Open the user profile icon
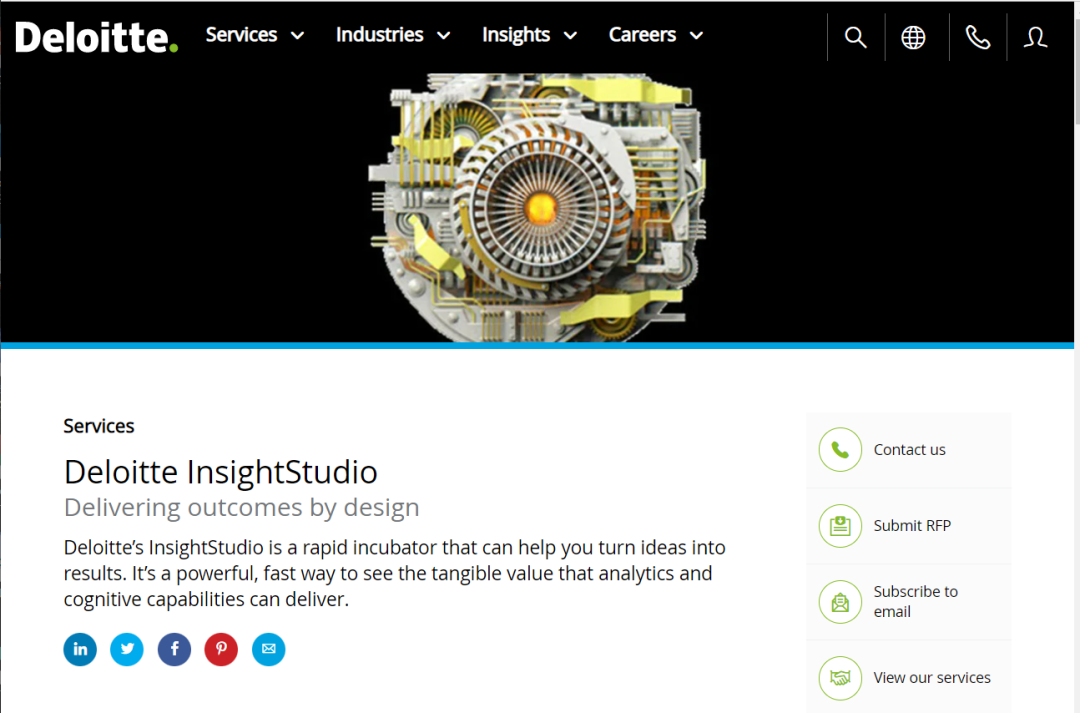 (1035, 37)
